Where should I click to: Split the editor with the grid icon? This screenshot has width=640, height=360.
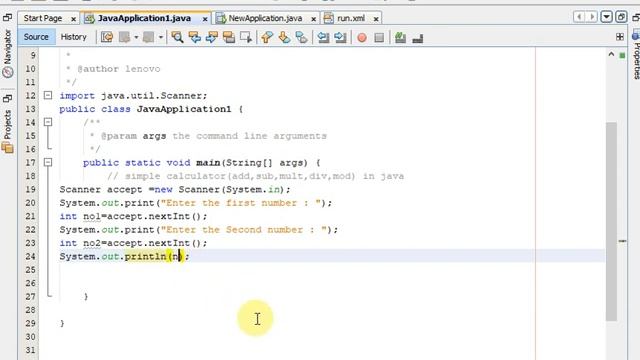pos(620,37)
